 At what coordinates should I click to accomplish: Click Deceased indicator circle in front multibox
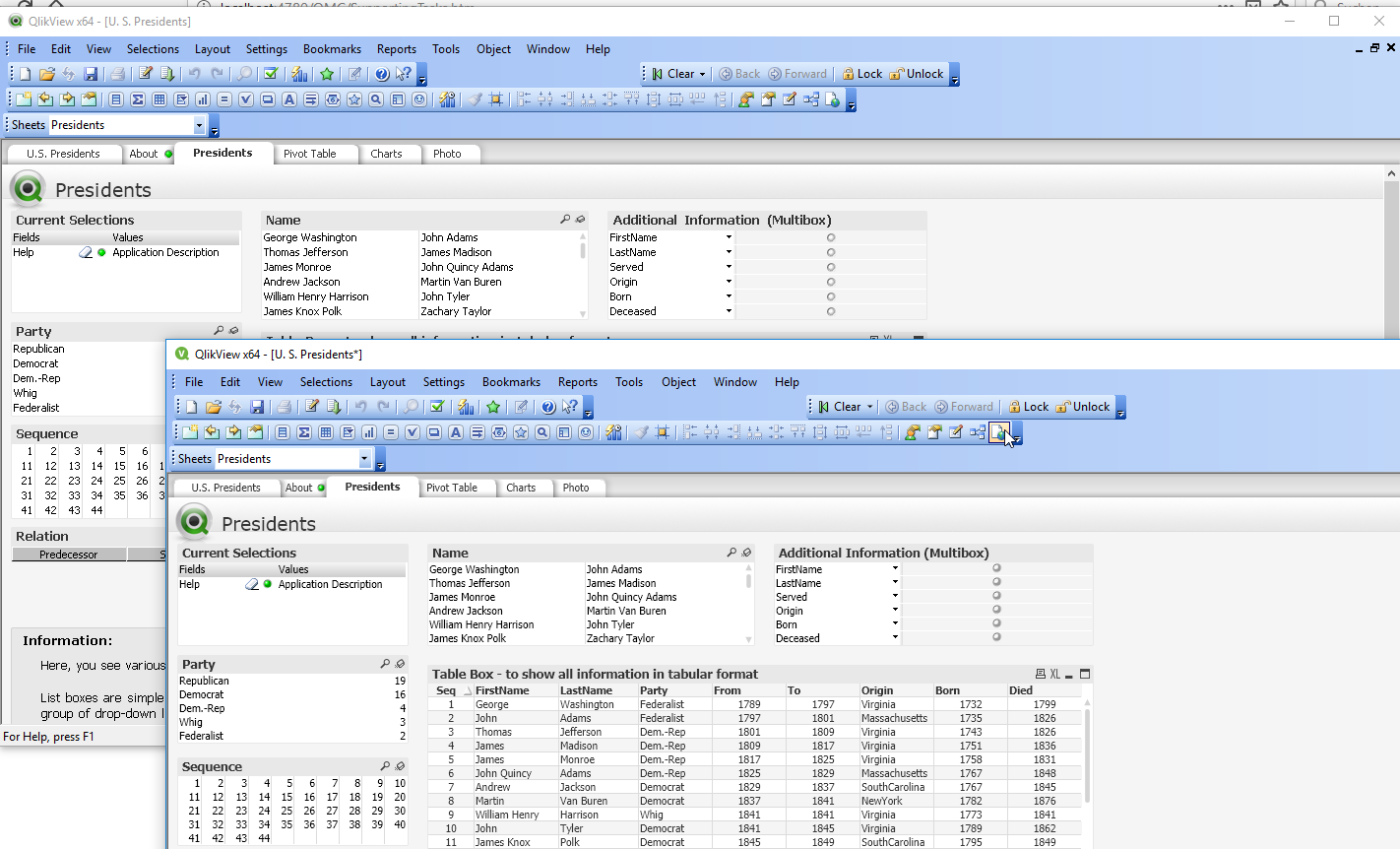[996, 637]
